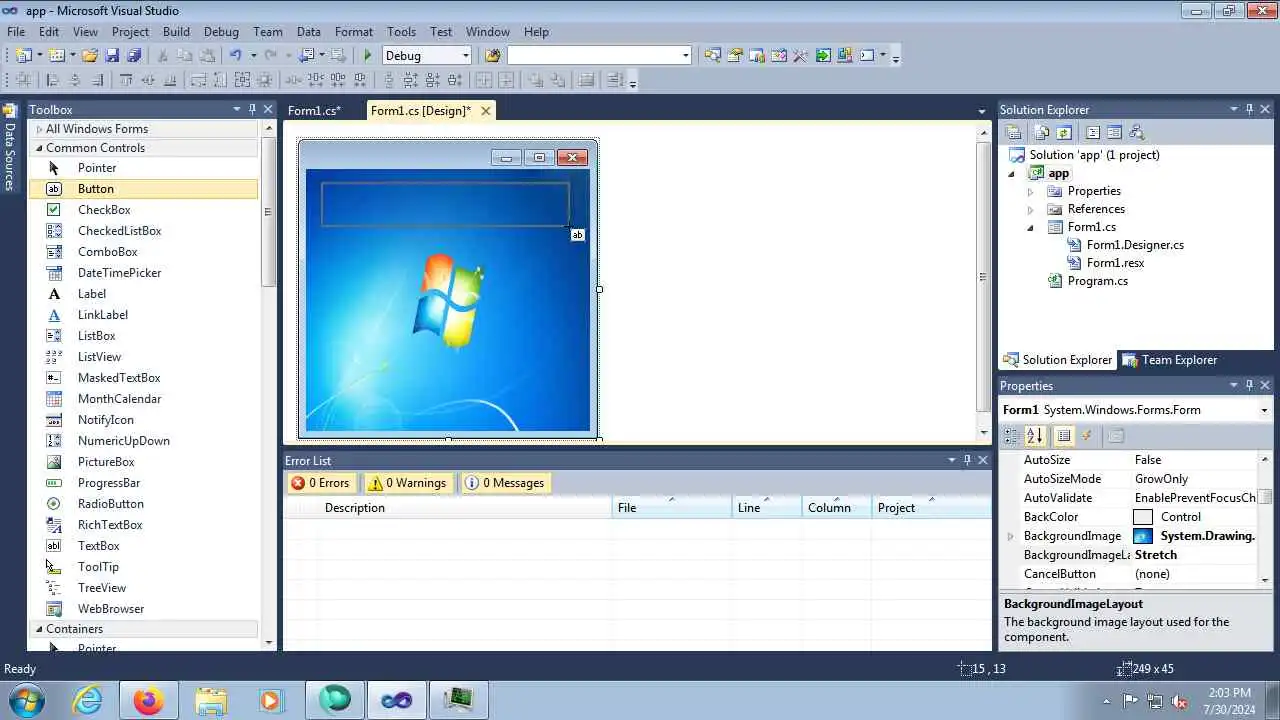The image size is (1280, 720).
Task: Click the Align Tops layout icon
Action: [x=126, y=81]
